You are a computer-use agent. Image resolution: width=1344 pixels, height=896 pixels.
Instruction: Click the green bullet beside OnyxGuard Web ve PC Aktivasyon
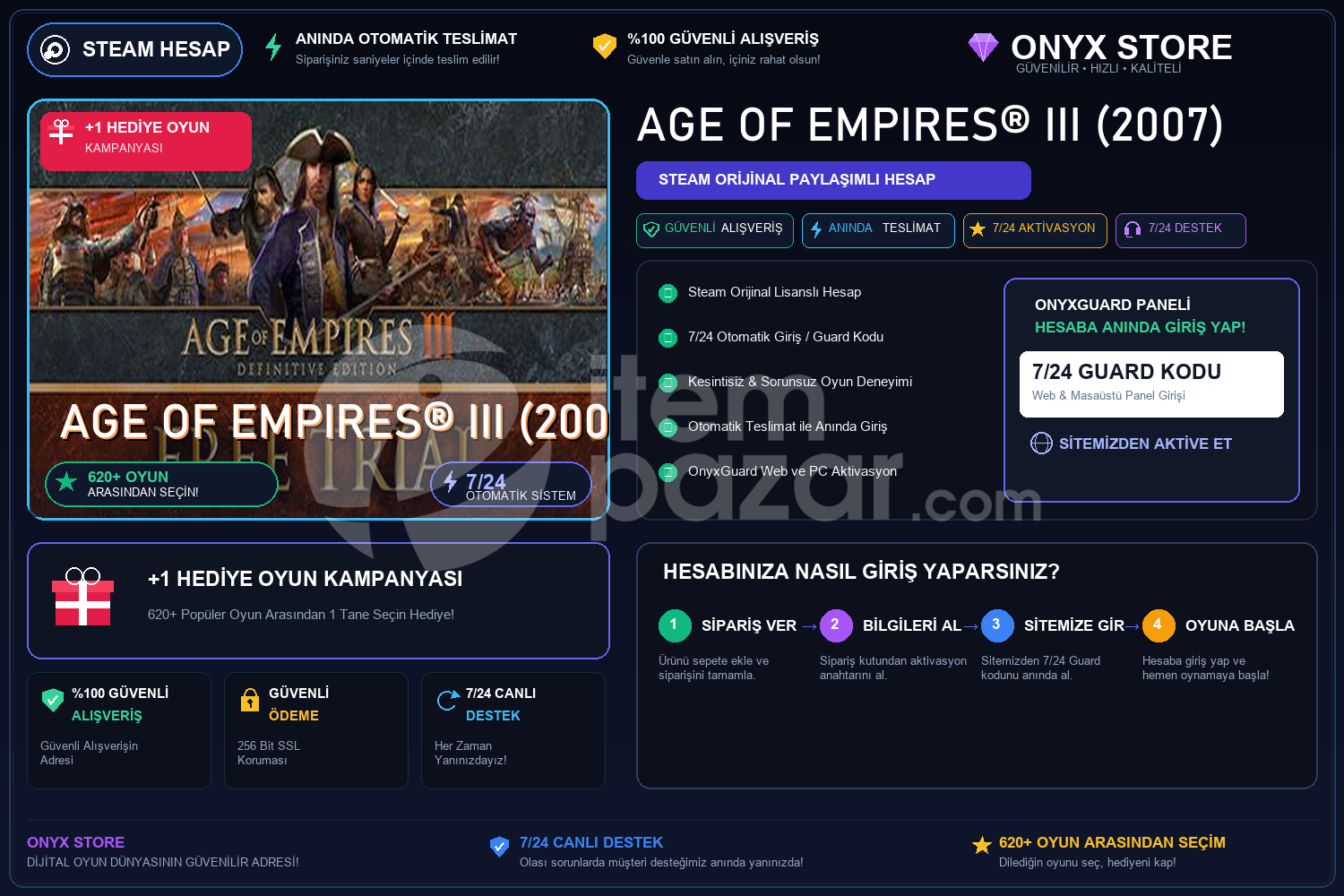(x=668, y=472)
